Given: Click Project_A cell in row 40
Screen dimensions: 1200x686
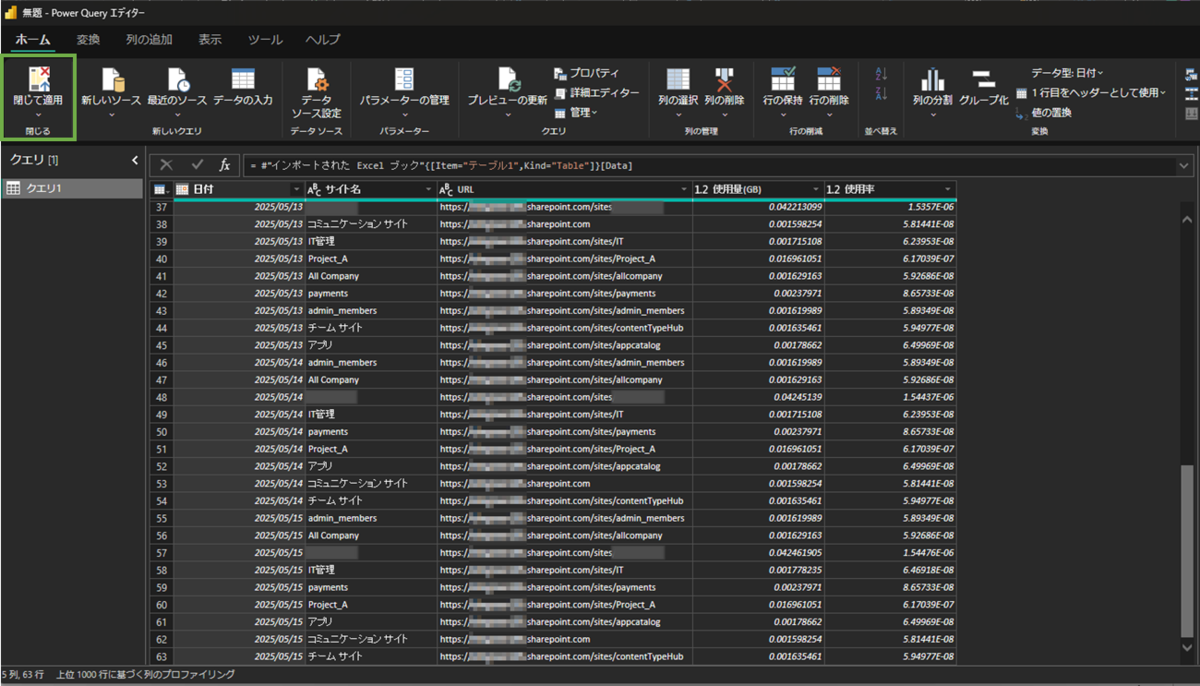Looking at the screenshot, I should (x=371, y=259).
